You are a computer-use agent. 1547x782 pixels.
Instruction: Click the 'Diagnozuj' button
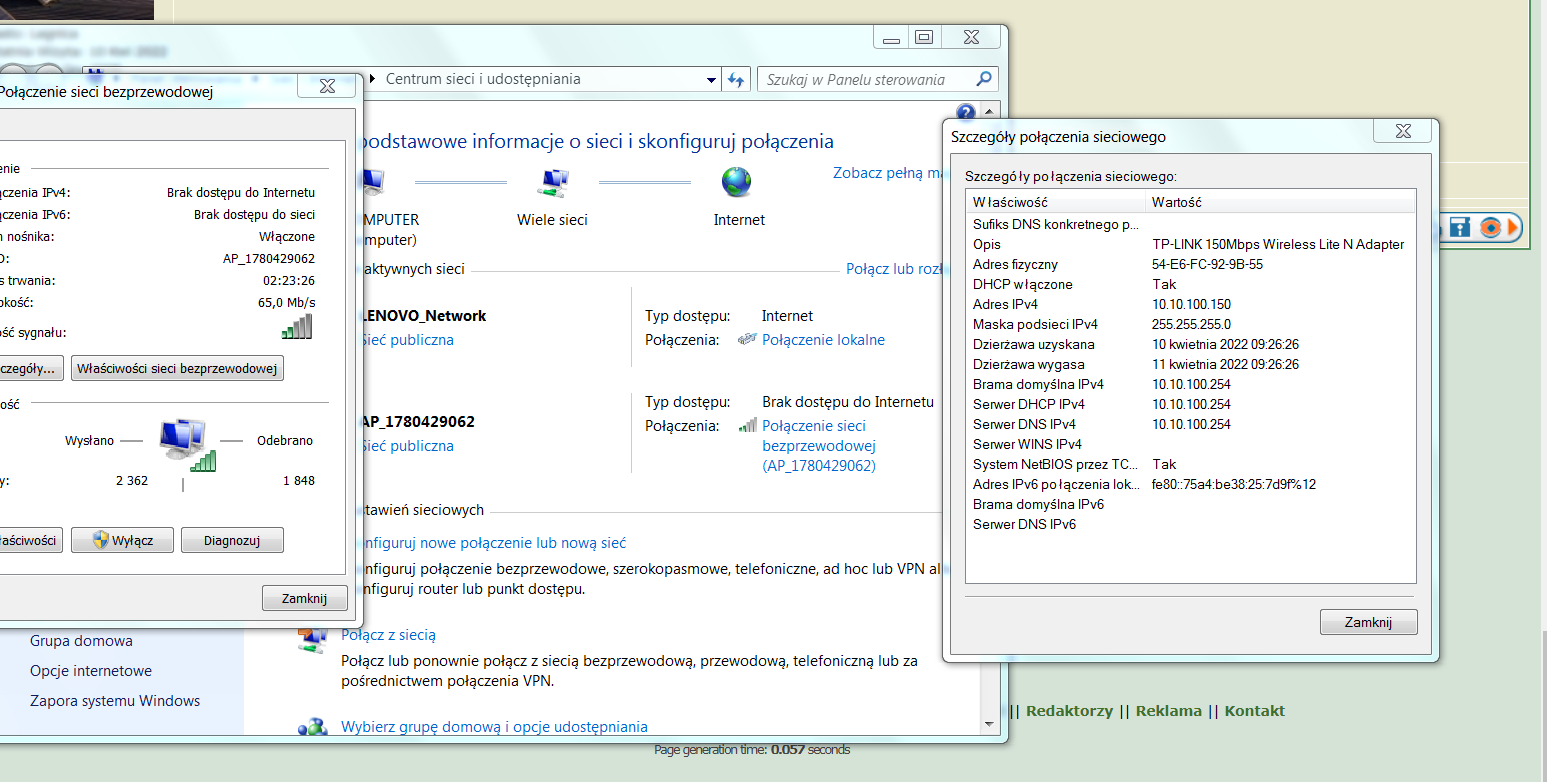click(232, 541)
